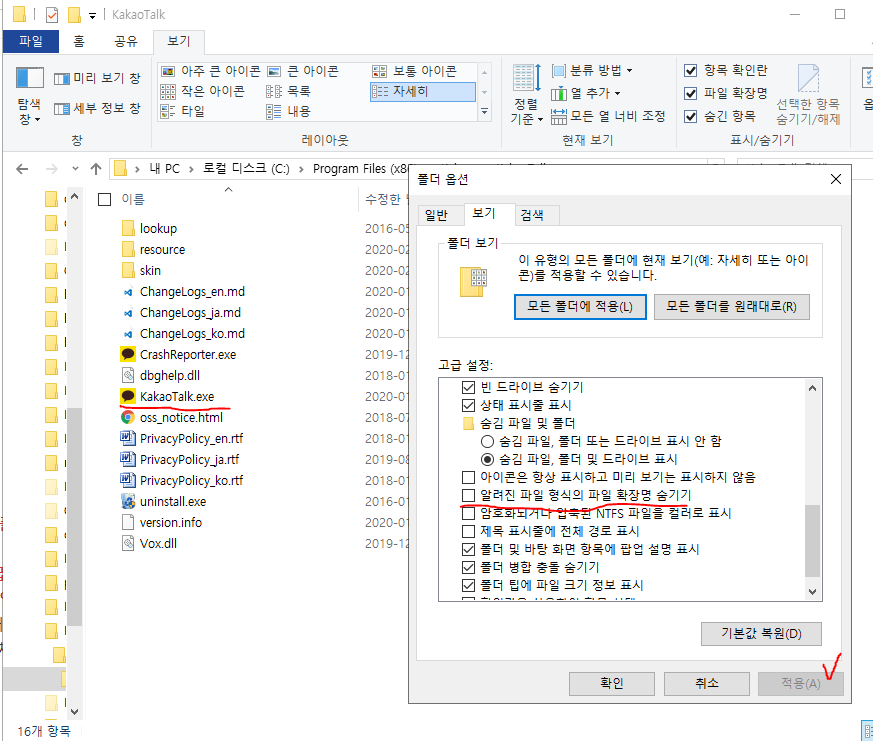
Task: Select the PrivacyPolicy_en.rtf Word icon
Action: (128, 438)
